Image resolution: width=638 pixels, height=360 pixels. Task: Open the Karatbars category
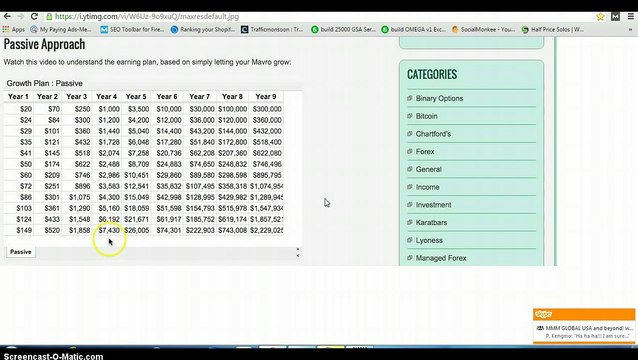point(431,223)
